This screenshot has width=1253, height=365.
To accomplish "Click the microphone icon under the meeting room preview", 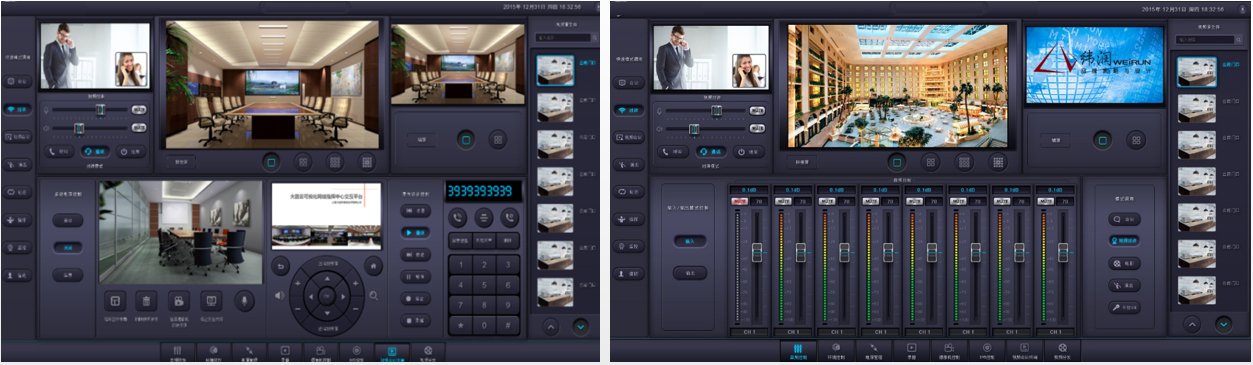I will click(x=243, y=300).
